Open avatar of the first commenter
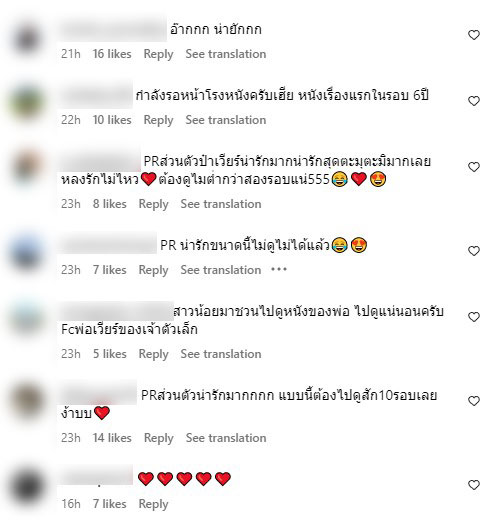This screenshot has width=492, height=531. [27, 39]
